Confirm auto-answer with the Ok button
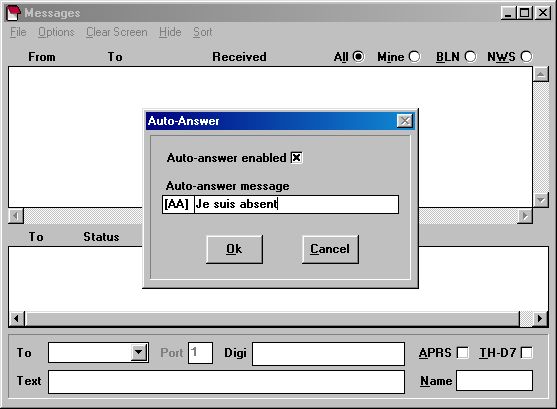 (234, 249)
